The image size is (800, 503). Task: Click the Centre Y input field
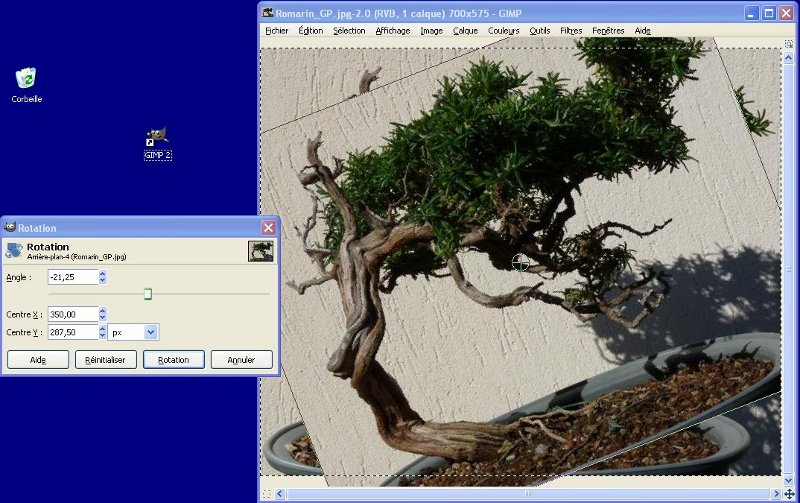tap(73, 332)
